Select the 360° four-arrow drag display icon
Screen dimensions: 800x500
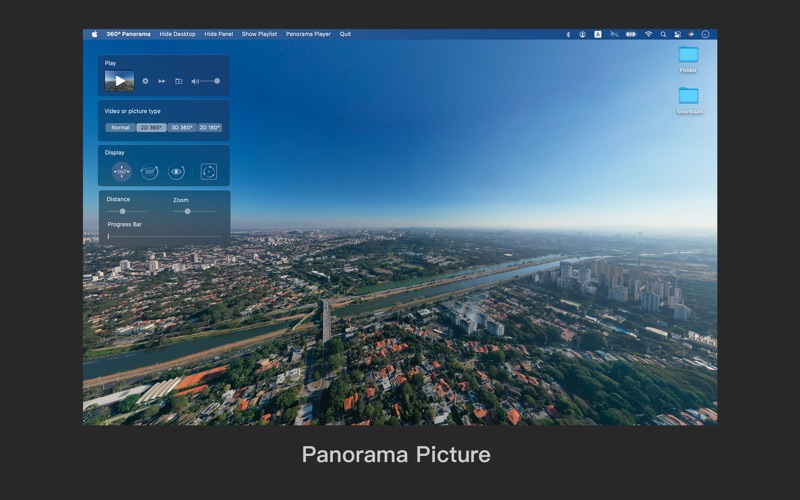pyautogui.click(x=121, y=172)
